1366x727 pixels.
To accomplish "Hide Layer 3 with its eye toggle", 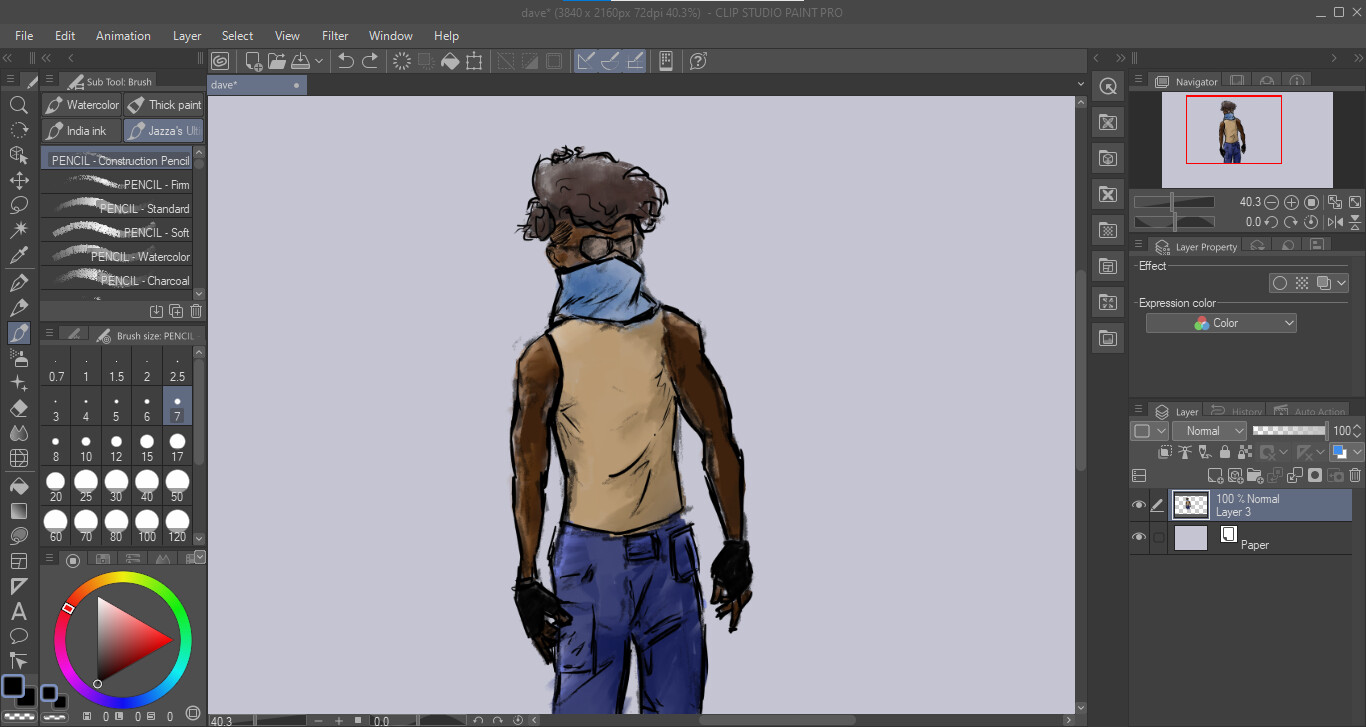I will pos(1139,505).
